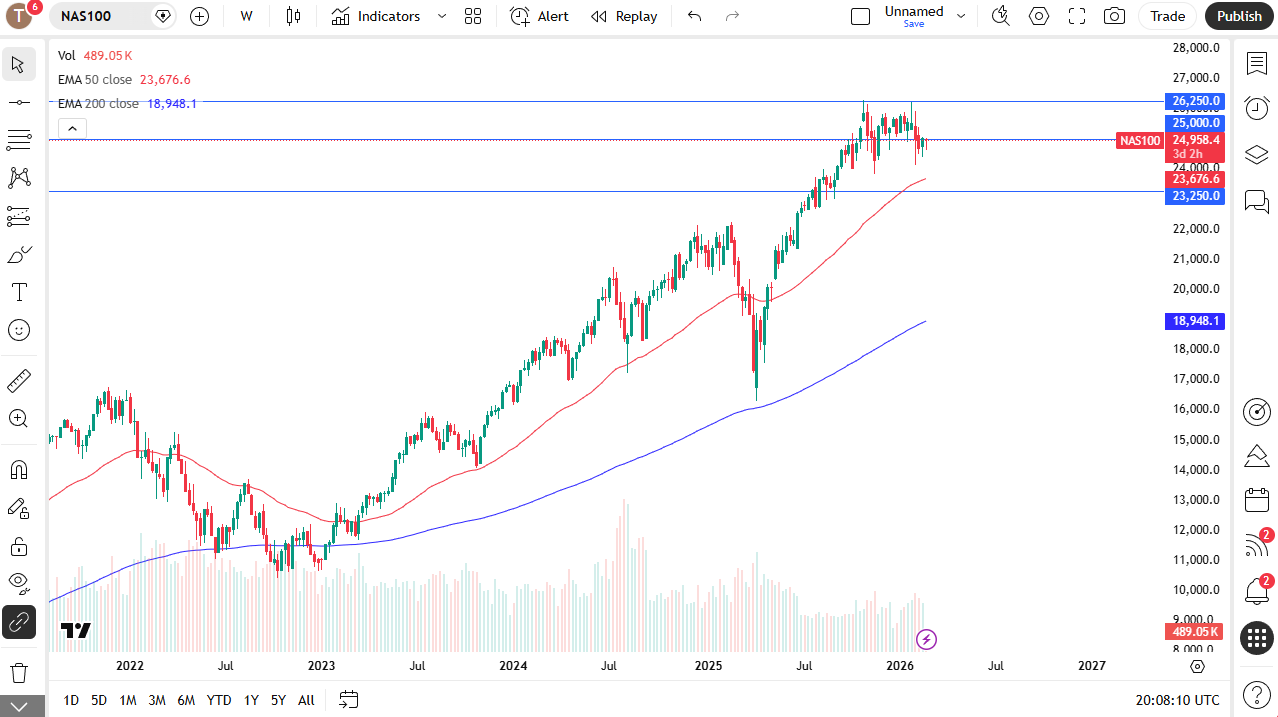Viewport: 1278px width, 717px height.
Task: Toggle hide all drawings eye icon
Action: click(18, 583)
